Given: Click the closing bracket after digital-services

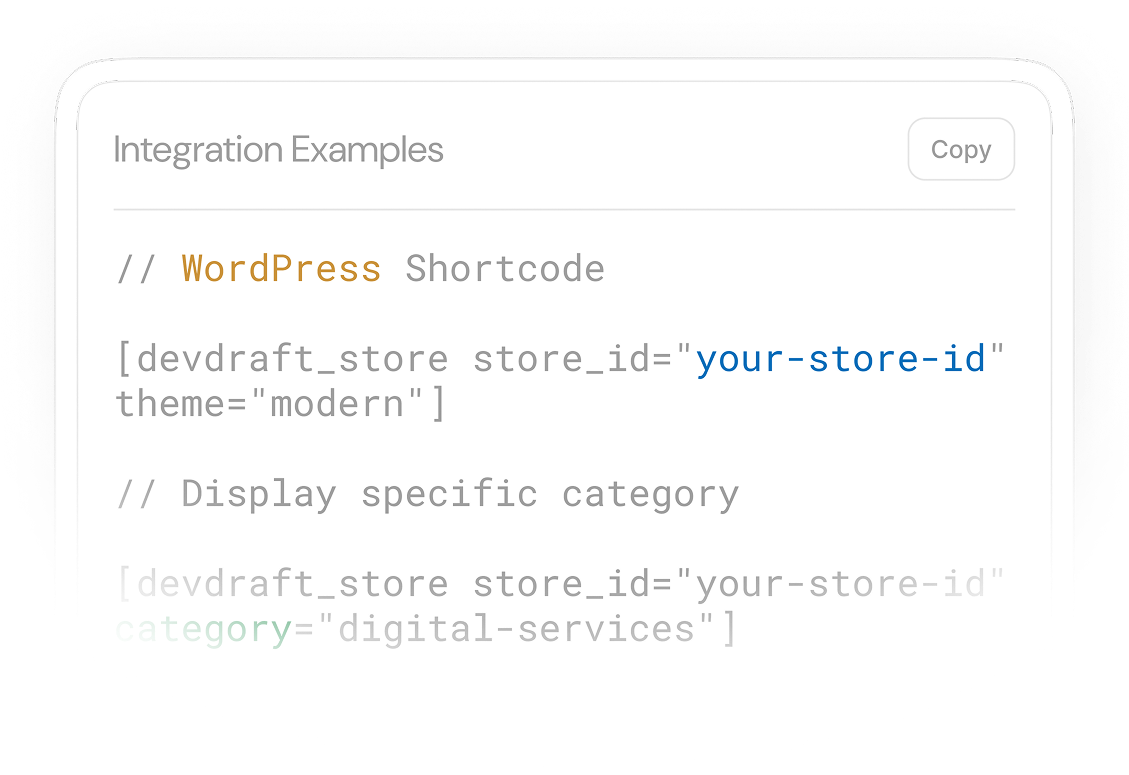Looking at the screenshot, I should tap(728, 628).
